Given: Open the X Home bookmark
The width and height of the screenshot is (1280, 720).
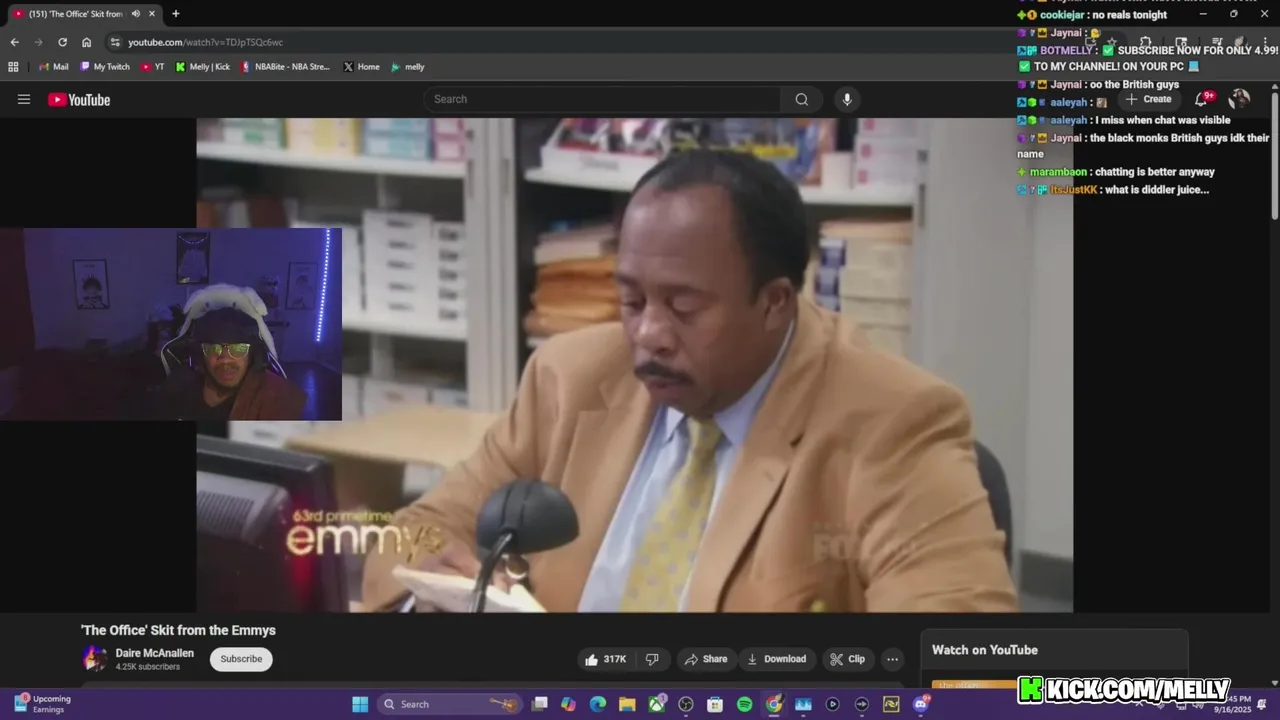Looking at the screenshot, I should tap(362, 67).
